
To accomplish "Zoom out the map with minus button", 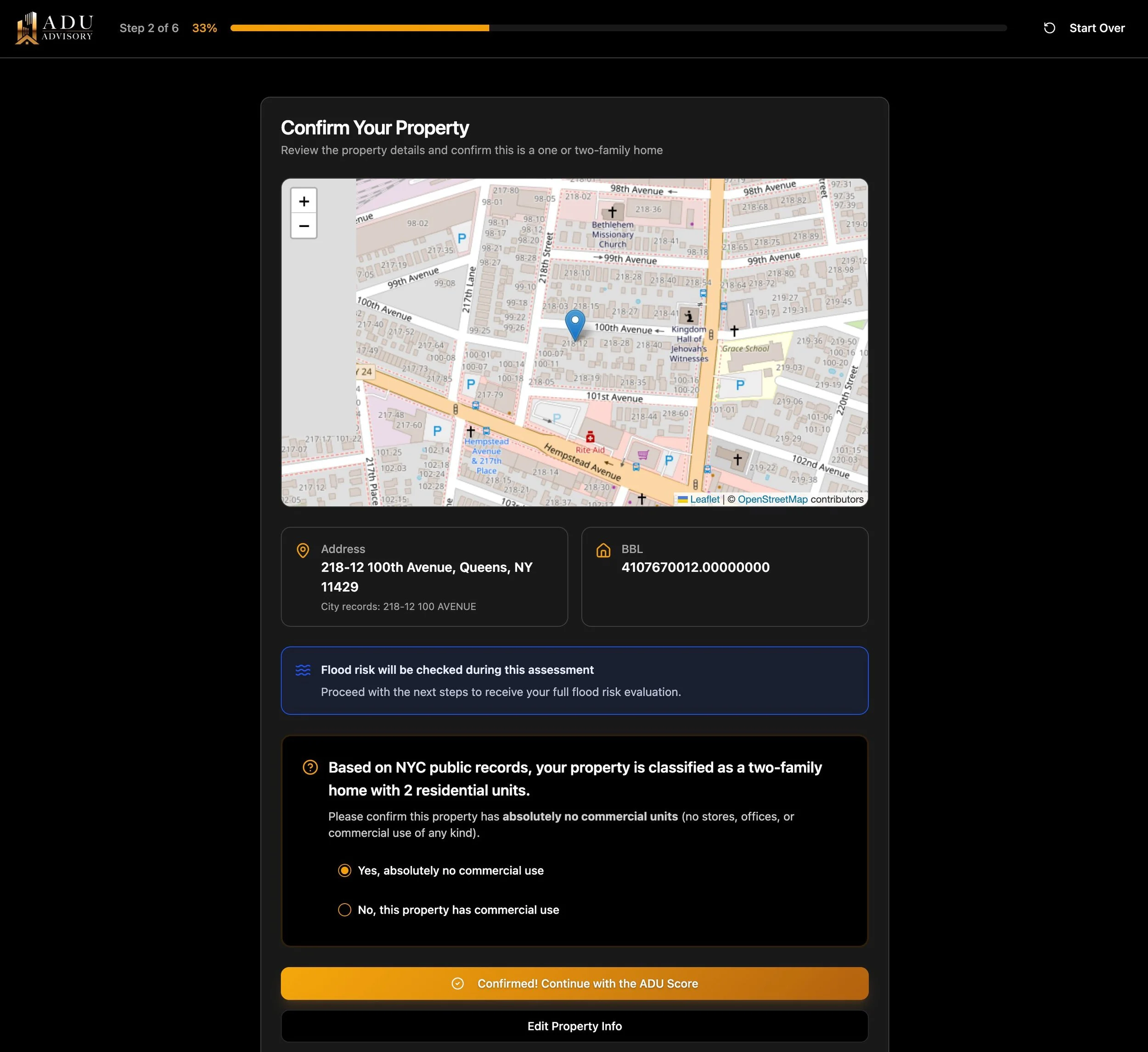I will click(304, 226).
